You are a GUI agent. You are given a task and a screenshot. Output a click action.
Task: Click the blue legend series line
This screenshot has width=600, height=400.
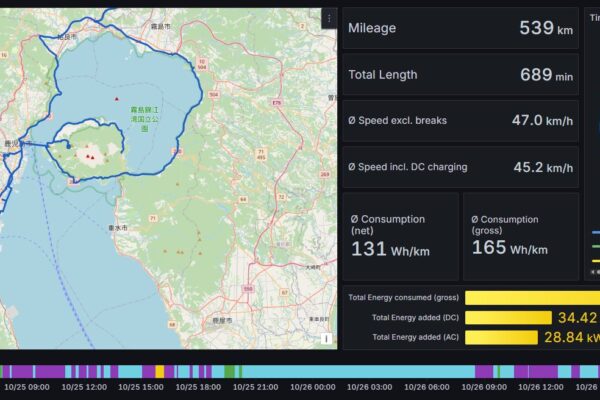point(594,232)
